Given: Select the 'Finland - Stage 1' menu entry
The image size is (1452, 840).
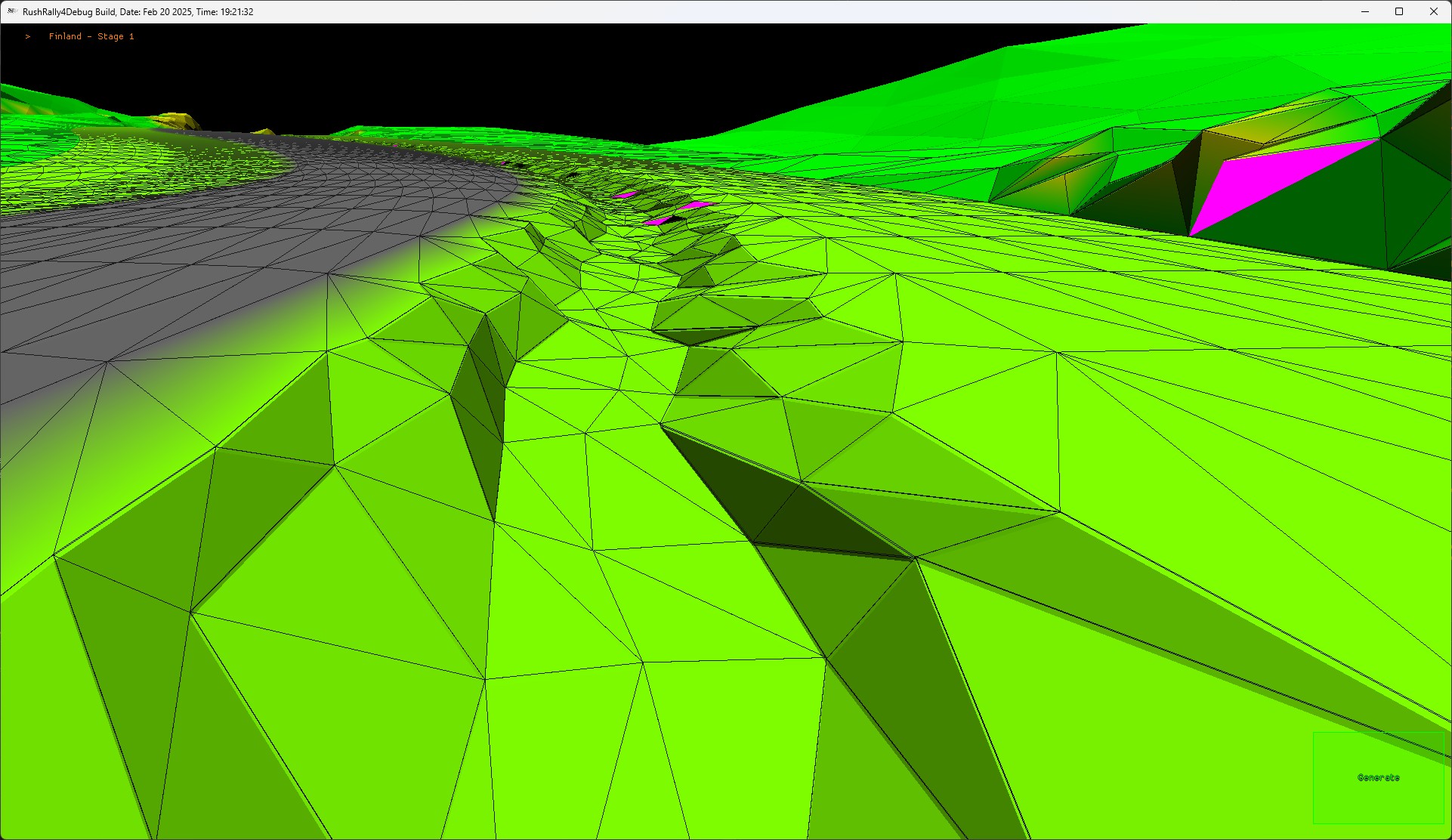Looking at the screenshot, I should (x=91, y=36).
